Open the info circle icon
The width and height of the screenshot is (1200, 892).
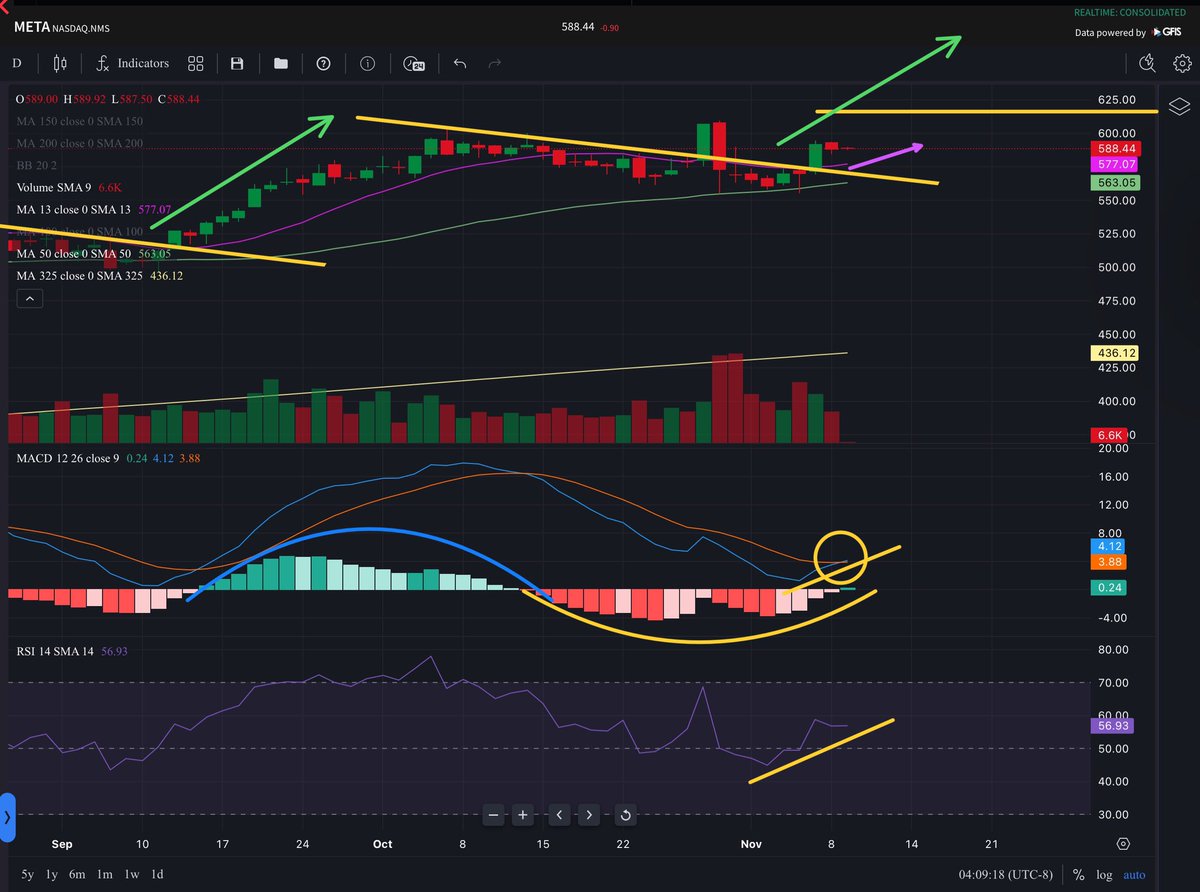coord(367,63)
